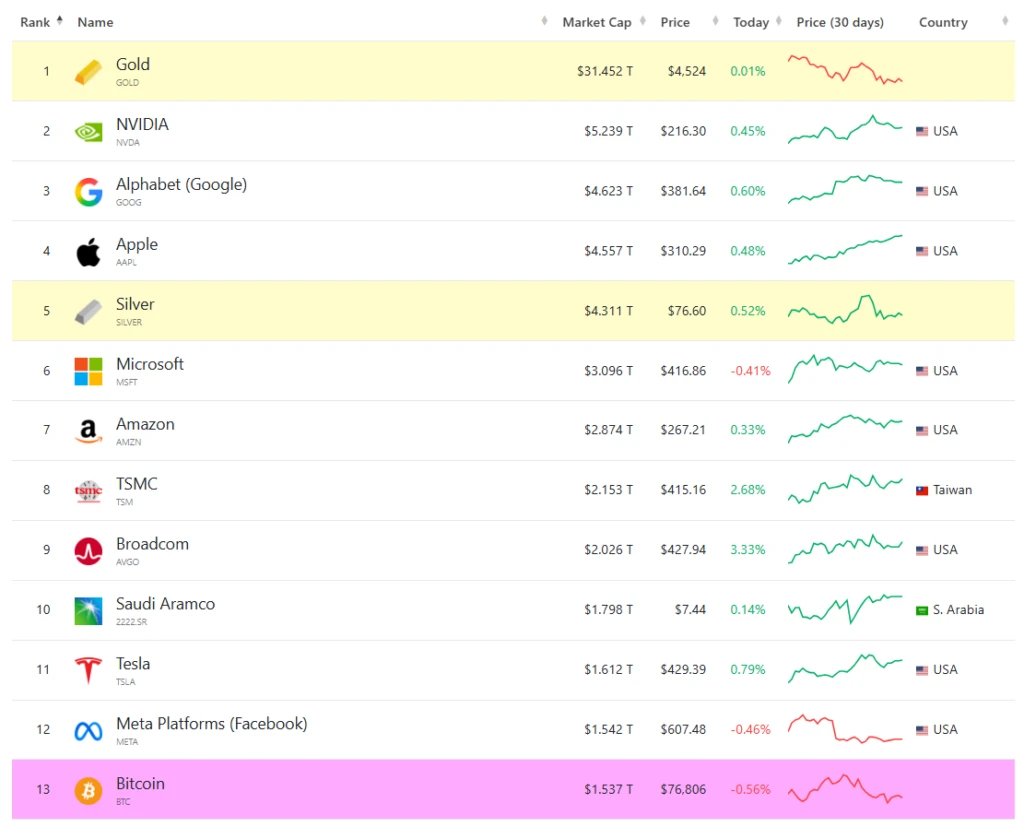Click the Taiwan country label
This screenshot has height=827, width=1024.
[x=952, y=490]
